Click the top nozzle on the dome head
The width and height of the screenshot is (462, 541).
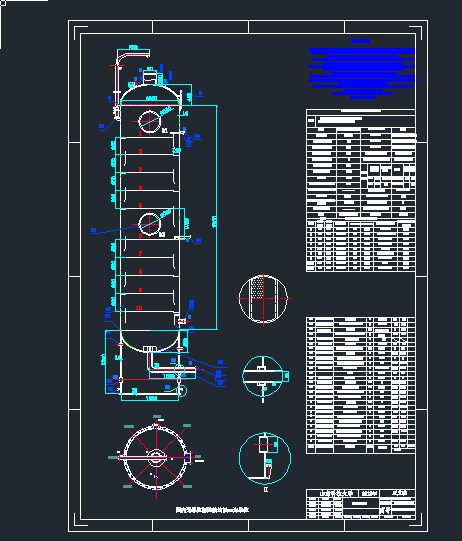tap(150, 77)
